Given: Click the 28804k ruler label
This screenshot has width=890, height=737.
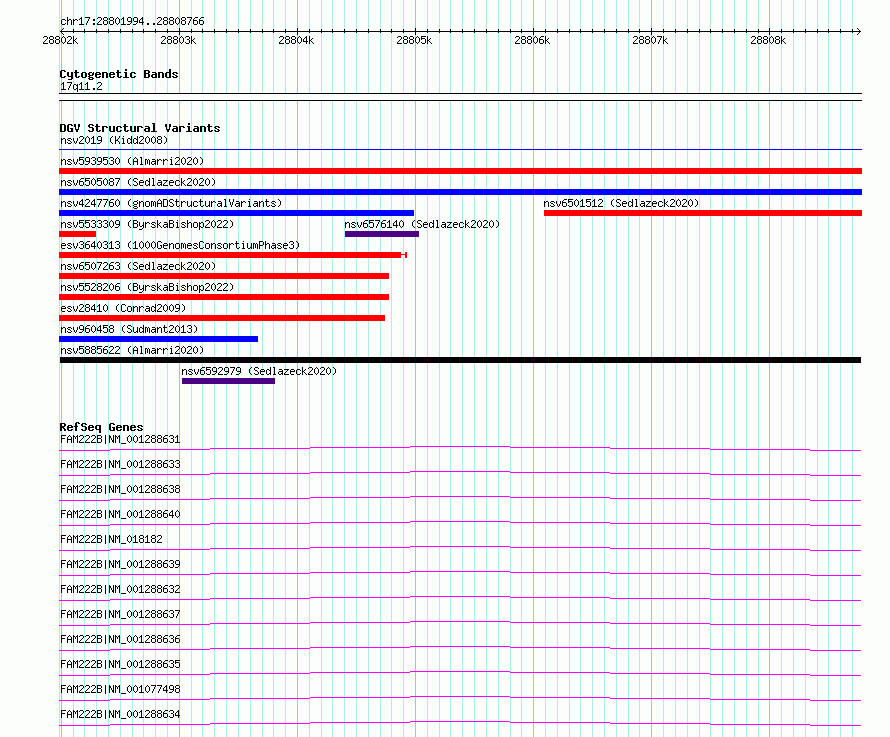Looking at the screenshot, I should click(x=296, y=40).
